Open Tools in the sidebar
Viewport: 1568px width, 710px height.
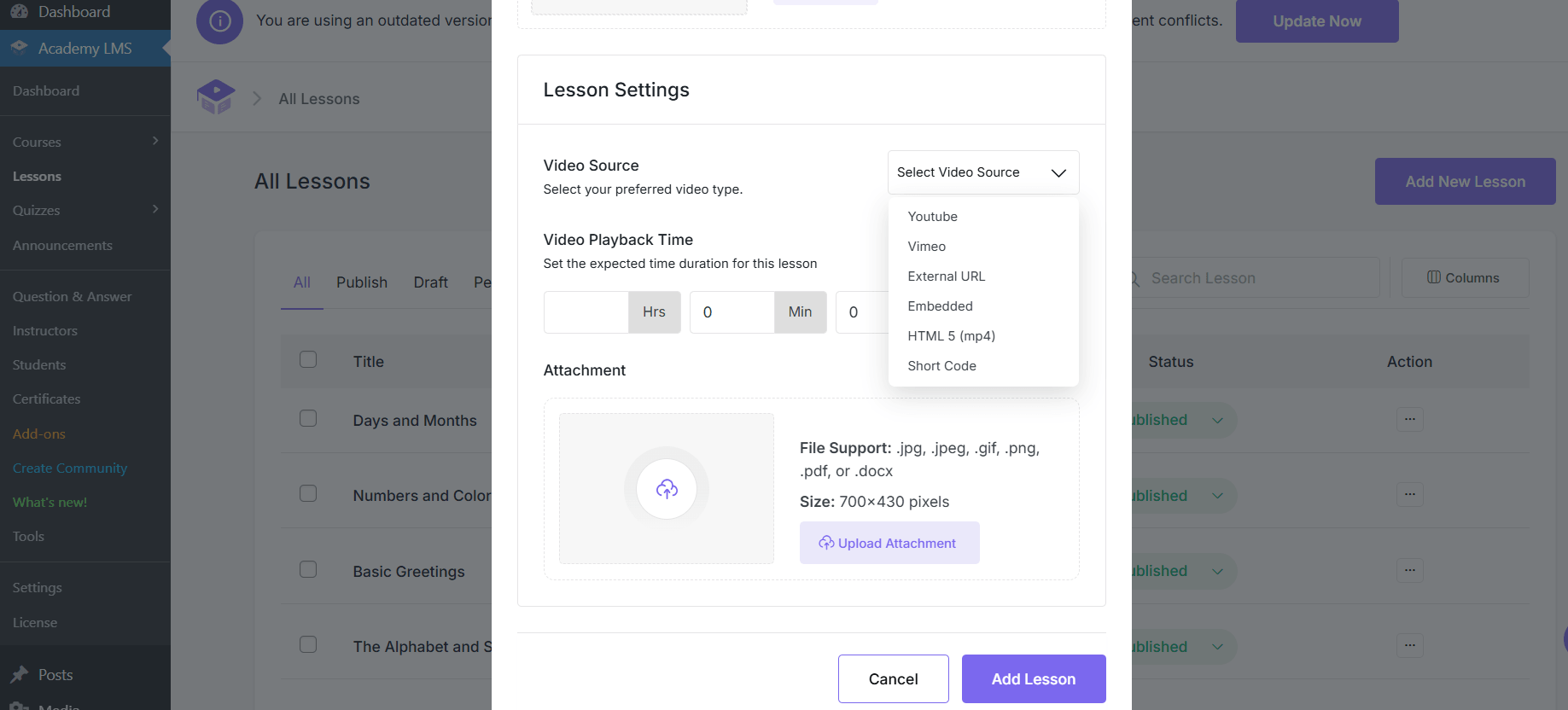coord(28,536)
